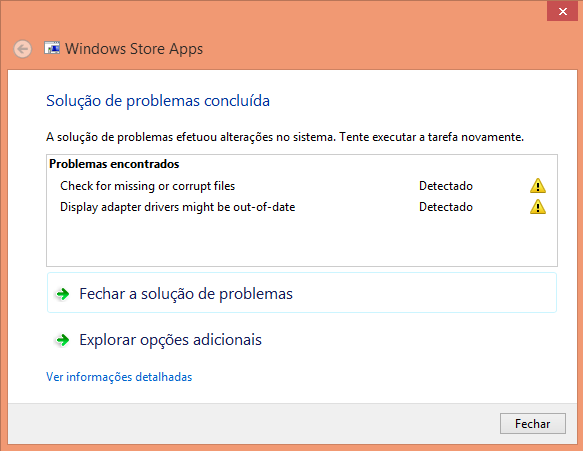Image resolution: width=583 pixels, height=451 pixels.
Task: Click Detectado status for corrupt files
Action: (x=446, y=186)
